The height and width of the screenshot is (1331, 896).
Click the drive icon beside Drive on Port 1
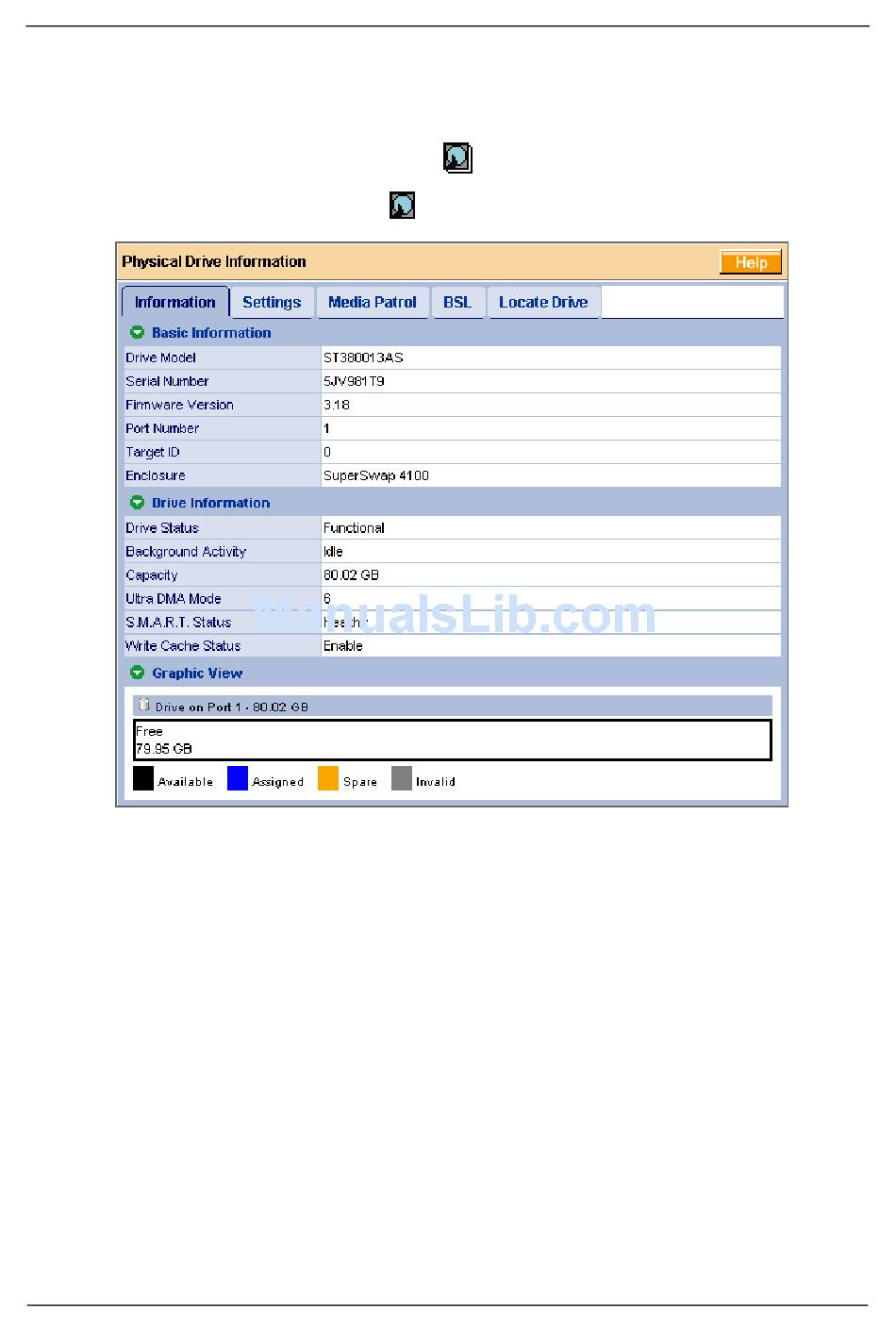143,705
